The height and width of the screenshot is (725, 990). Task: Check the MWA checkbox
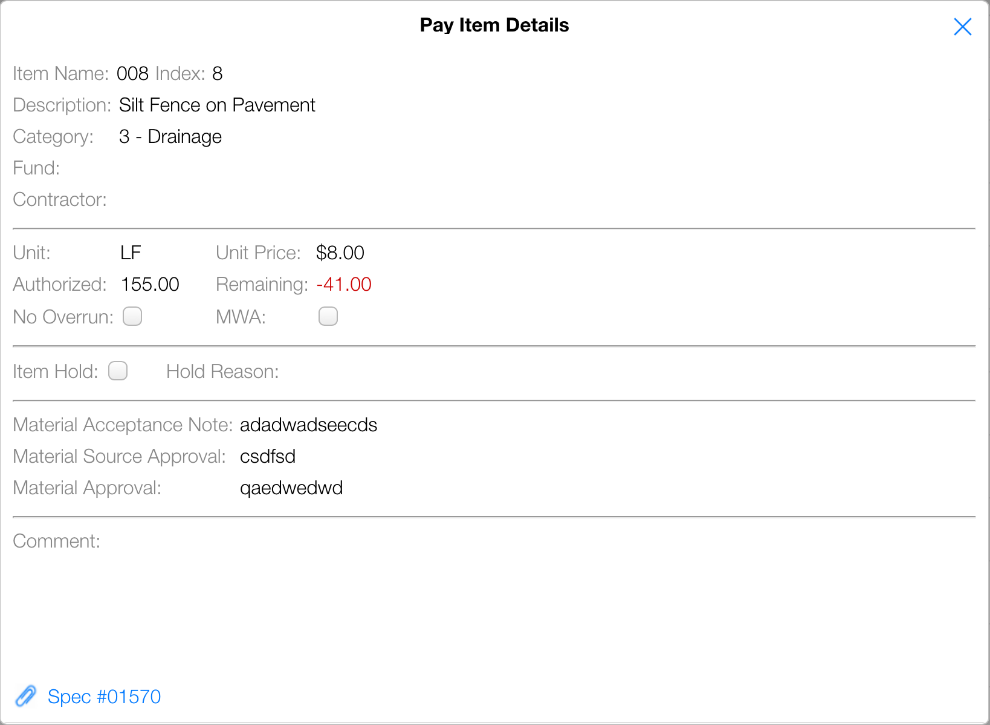[328, 317]
